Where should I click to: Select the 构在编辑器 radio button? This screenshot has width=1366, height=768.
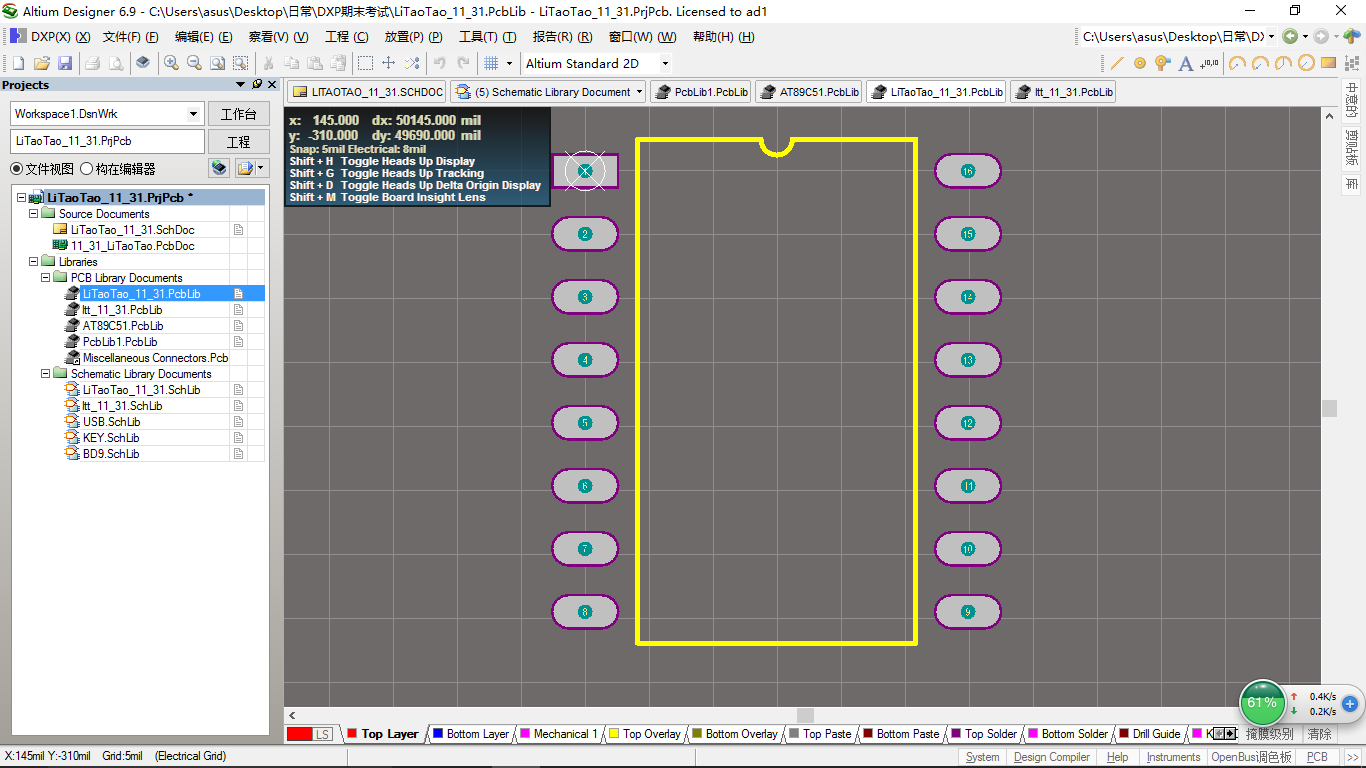[87, 169]
